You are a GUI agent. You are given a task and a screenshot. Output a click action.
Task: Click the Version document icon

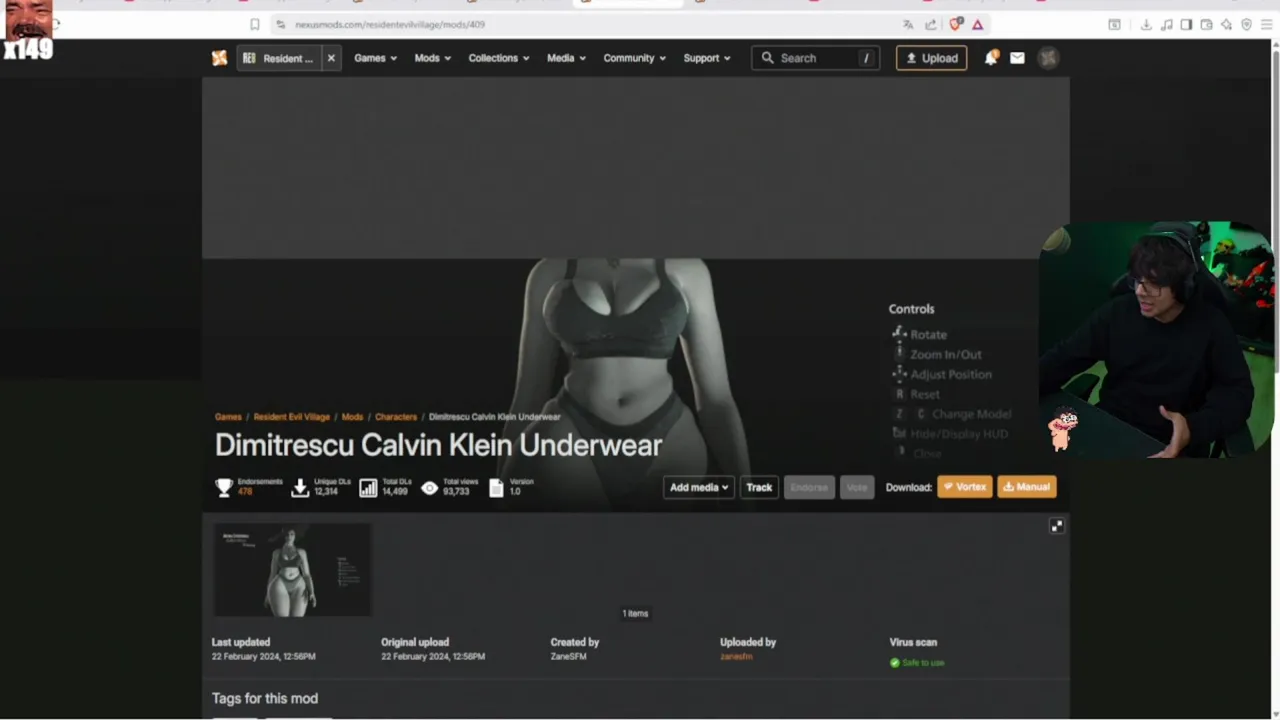pyautogui.click(x=496, y=487)
